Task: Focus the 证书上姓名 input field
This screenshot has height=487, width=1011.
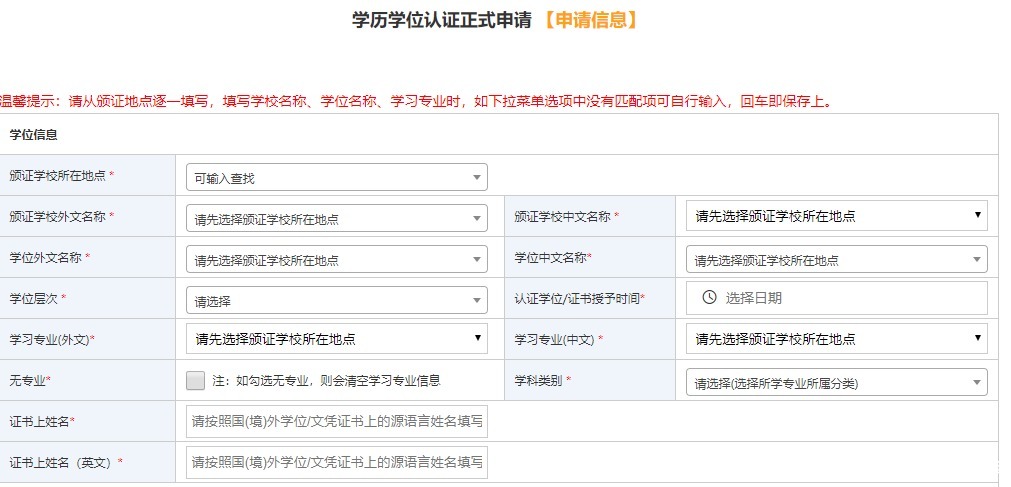Action: coord(337,421)
